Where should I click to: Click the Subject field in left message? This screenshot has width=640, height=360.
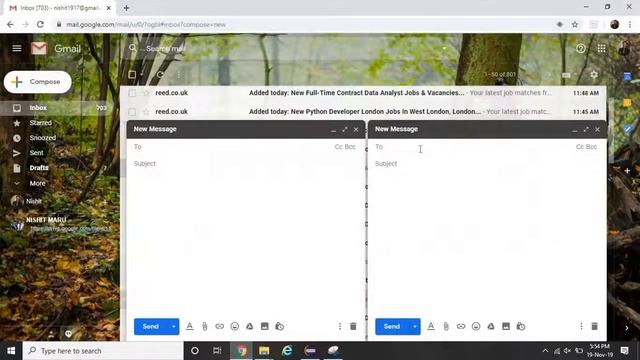coord(245,164)
